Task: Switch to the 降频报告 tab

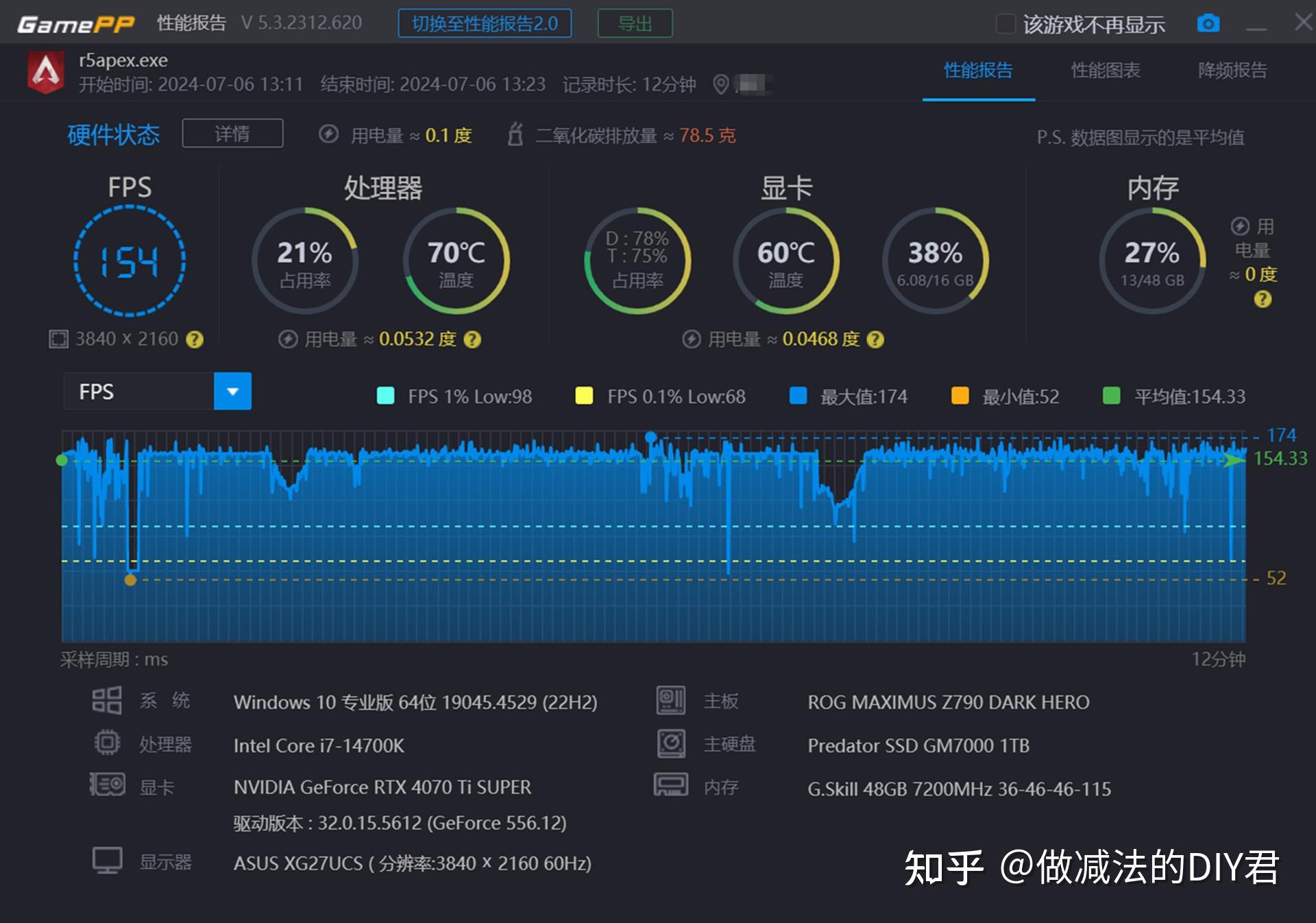Action: tap(1232, 70)
